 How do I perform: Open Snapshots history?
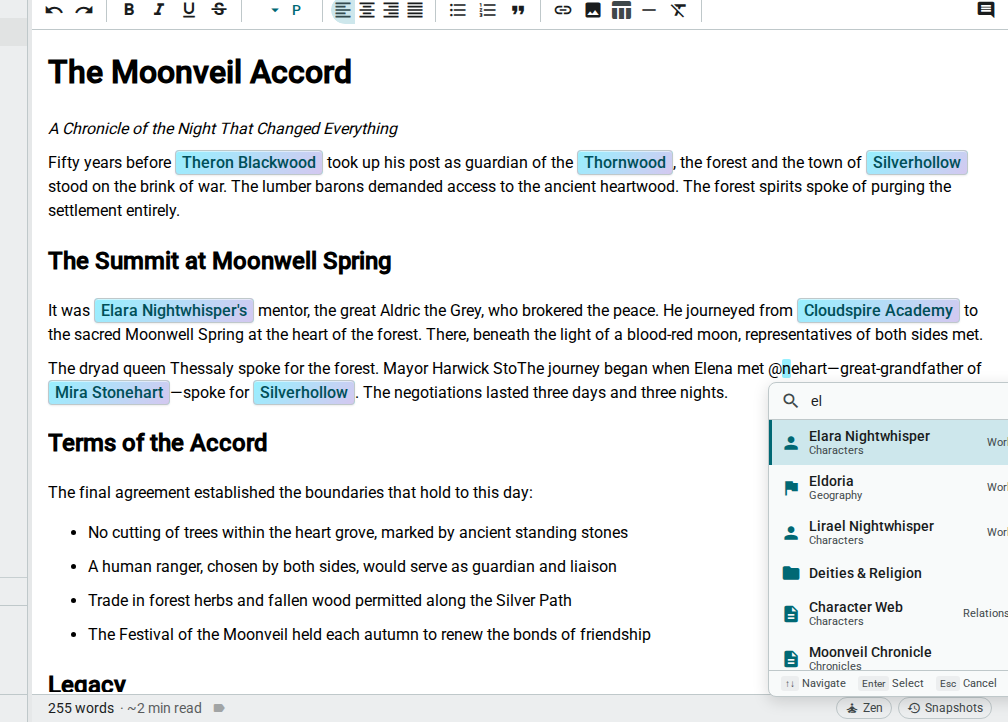tap(946, 708)
